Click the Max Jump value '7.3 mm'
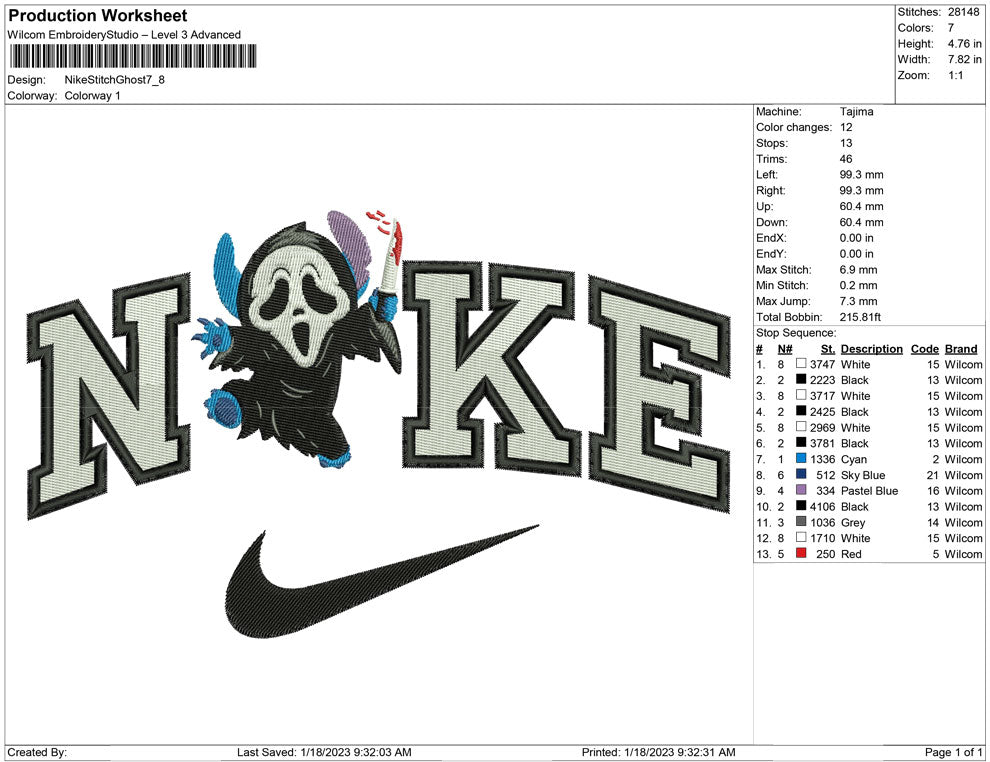Screen dimensions: 990x762 [x=858, y=301]
